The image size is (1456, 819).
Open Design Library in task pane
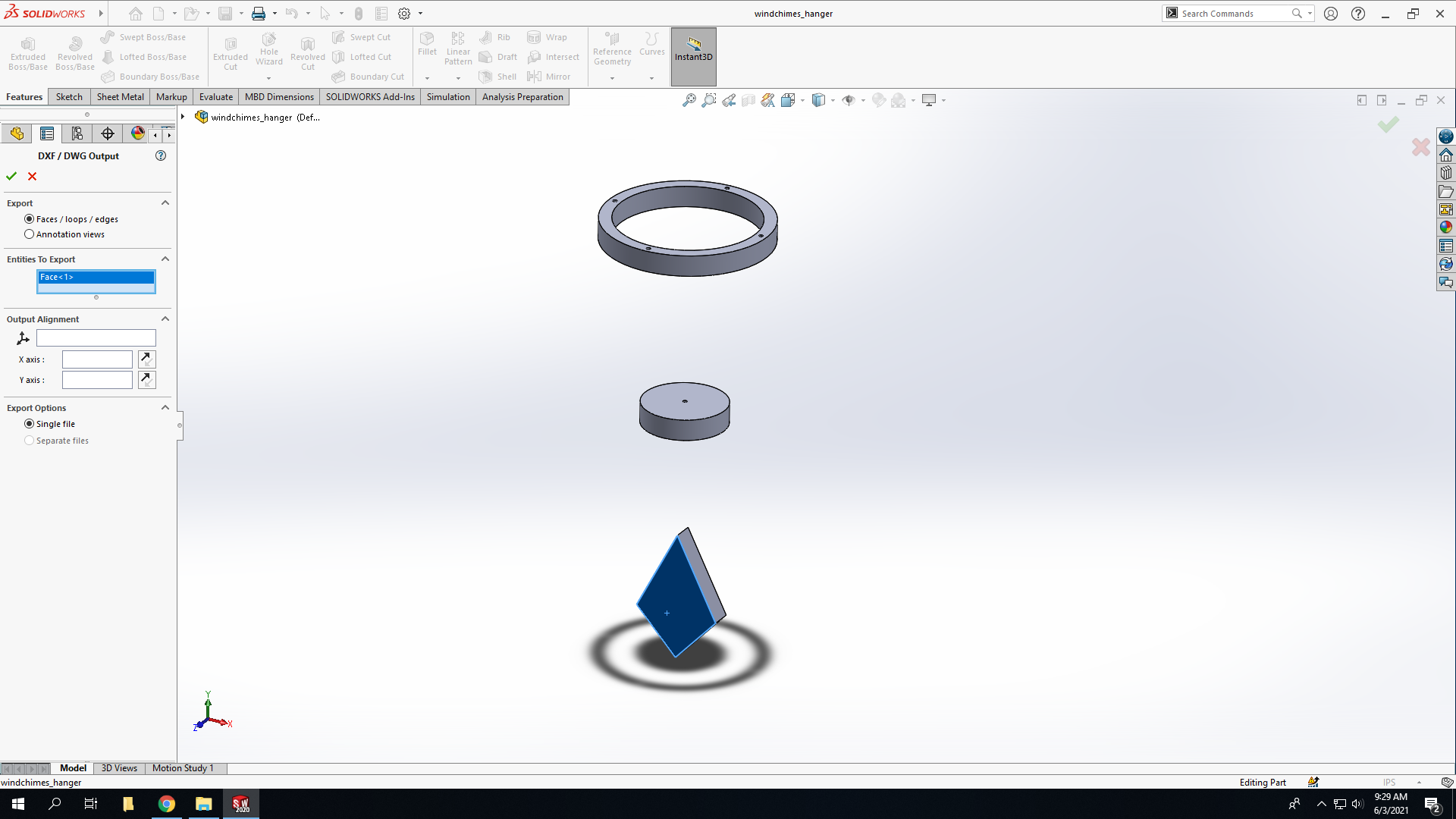1446,173
